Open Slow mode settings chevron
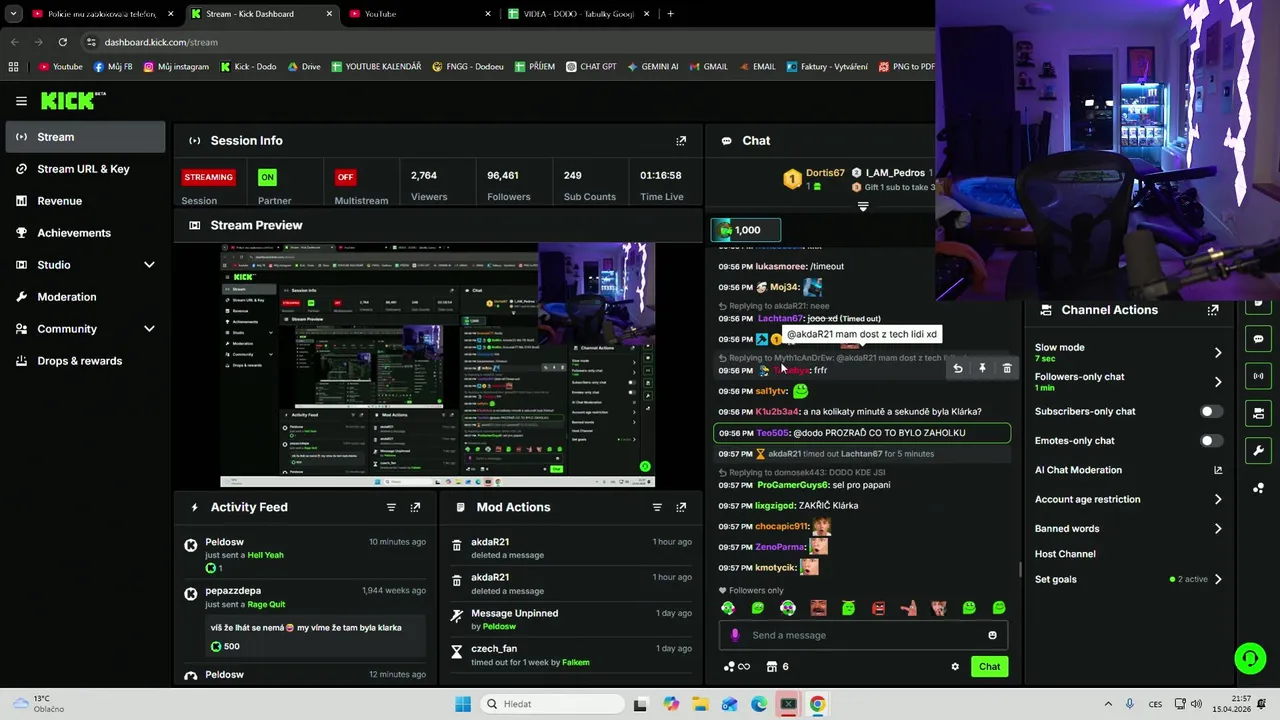This screenshot has height=720, width=1280. point(1218,352)
